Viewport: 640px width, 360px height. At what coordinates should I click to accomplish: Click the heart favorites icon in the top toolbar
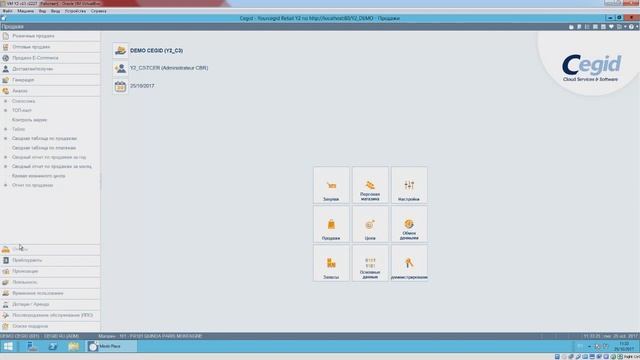tap(611, 27)
